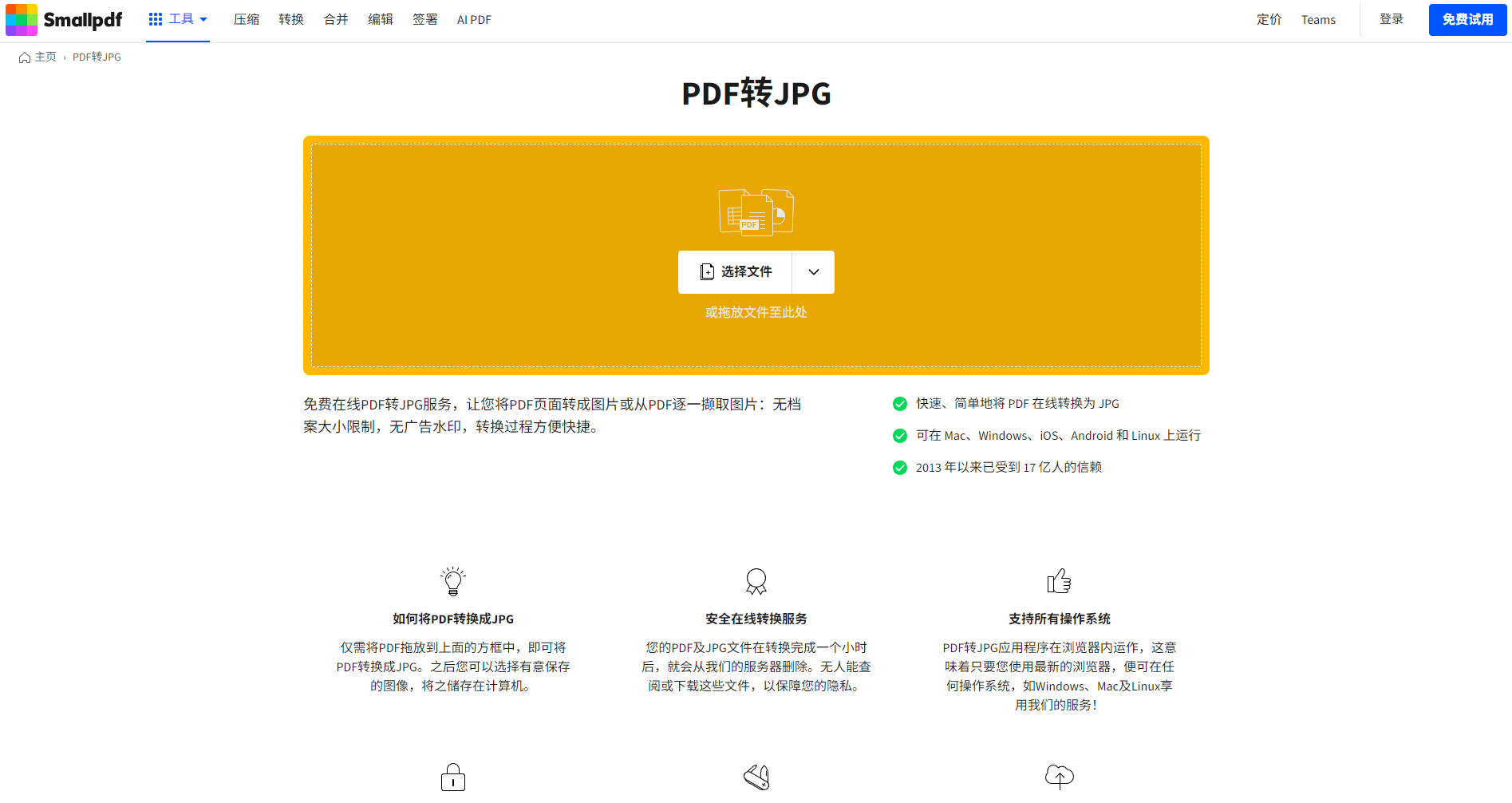Open the 登录 link
Image resolution: width=1512 pixels, height=803 pixels.
coord(1391,19)
